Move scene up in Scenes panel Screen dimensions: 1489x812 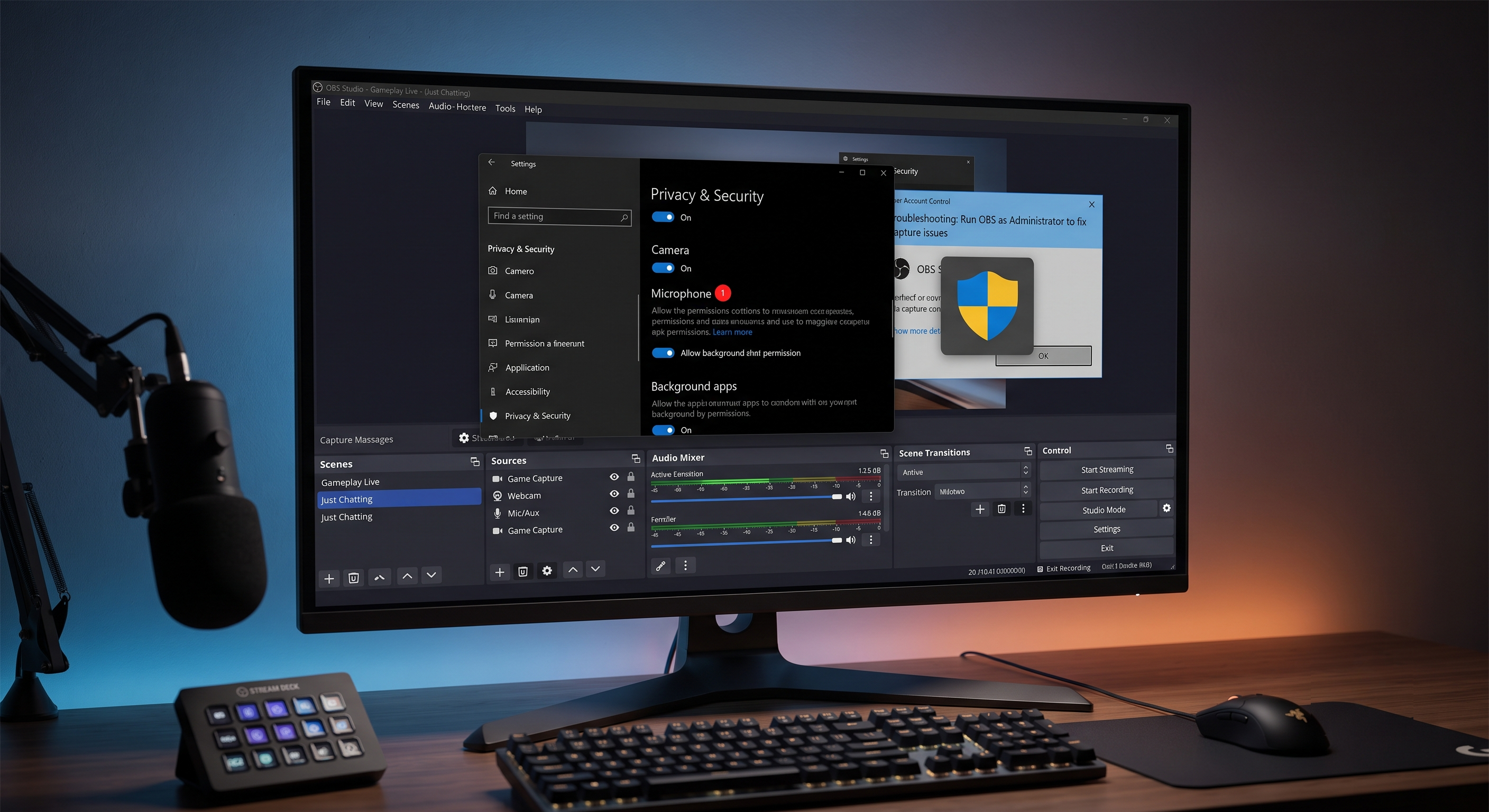coord(408,576)
